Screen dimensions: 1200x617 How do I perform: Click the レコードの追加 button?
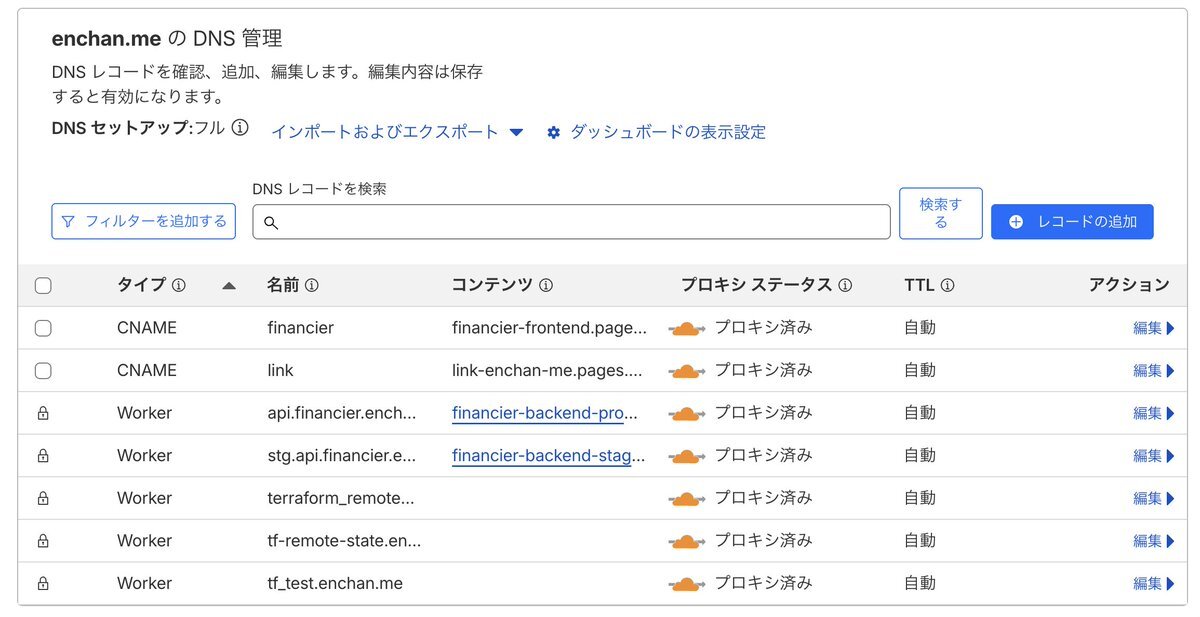(1072, 222)
